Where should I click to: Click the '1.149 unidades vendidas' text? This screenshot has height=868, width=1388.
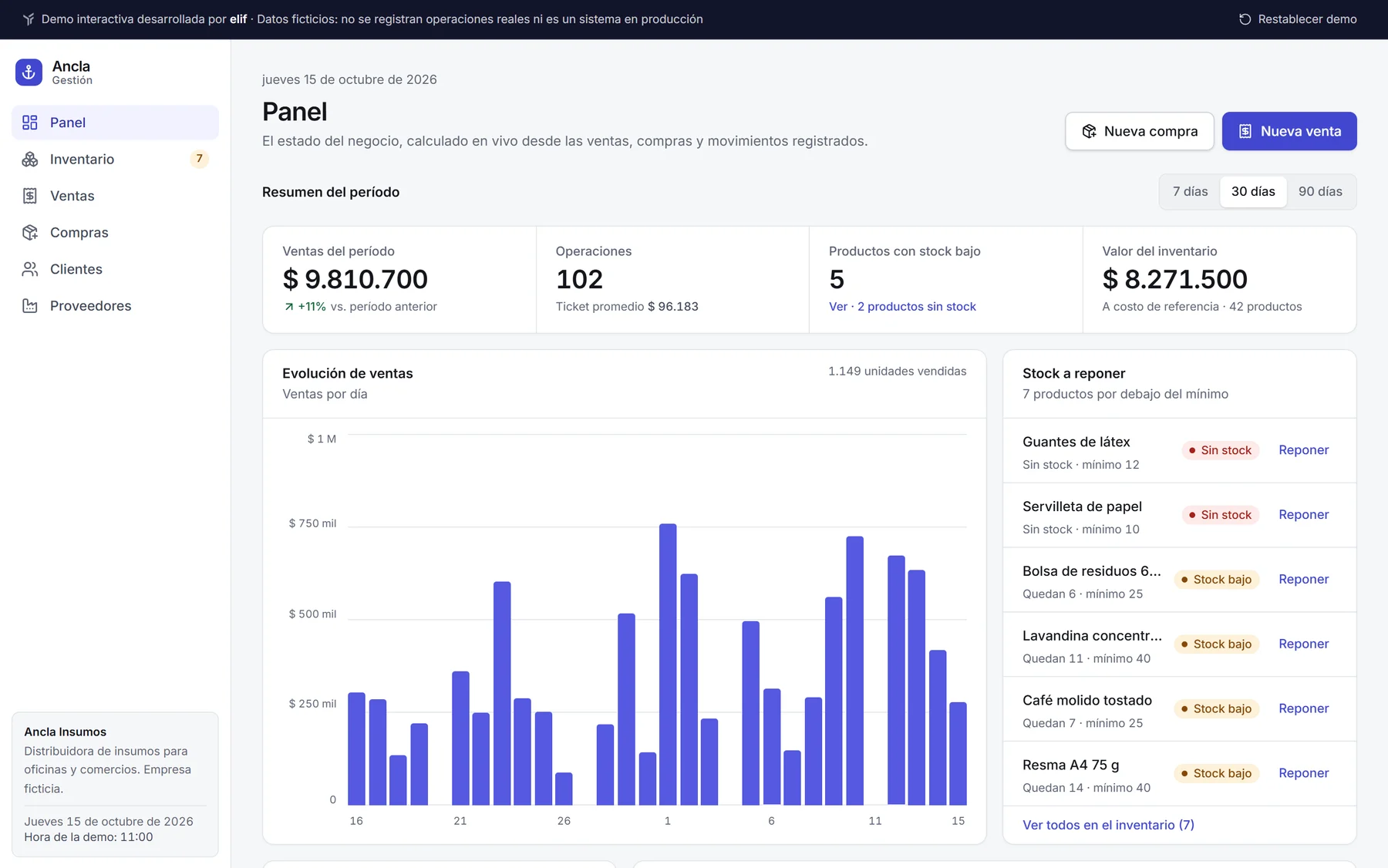point(897,372)
